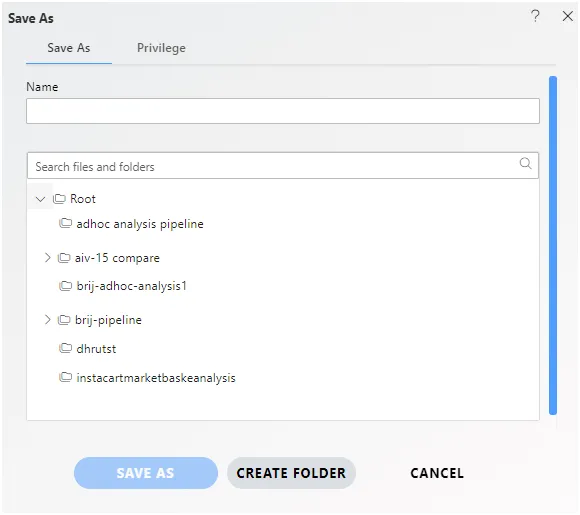Click the dhrutst folder icon
Image resolution: width=580 pixels, height=515 pixels.
point(65,348)
